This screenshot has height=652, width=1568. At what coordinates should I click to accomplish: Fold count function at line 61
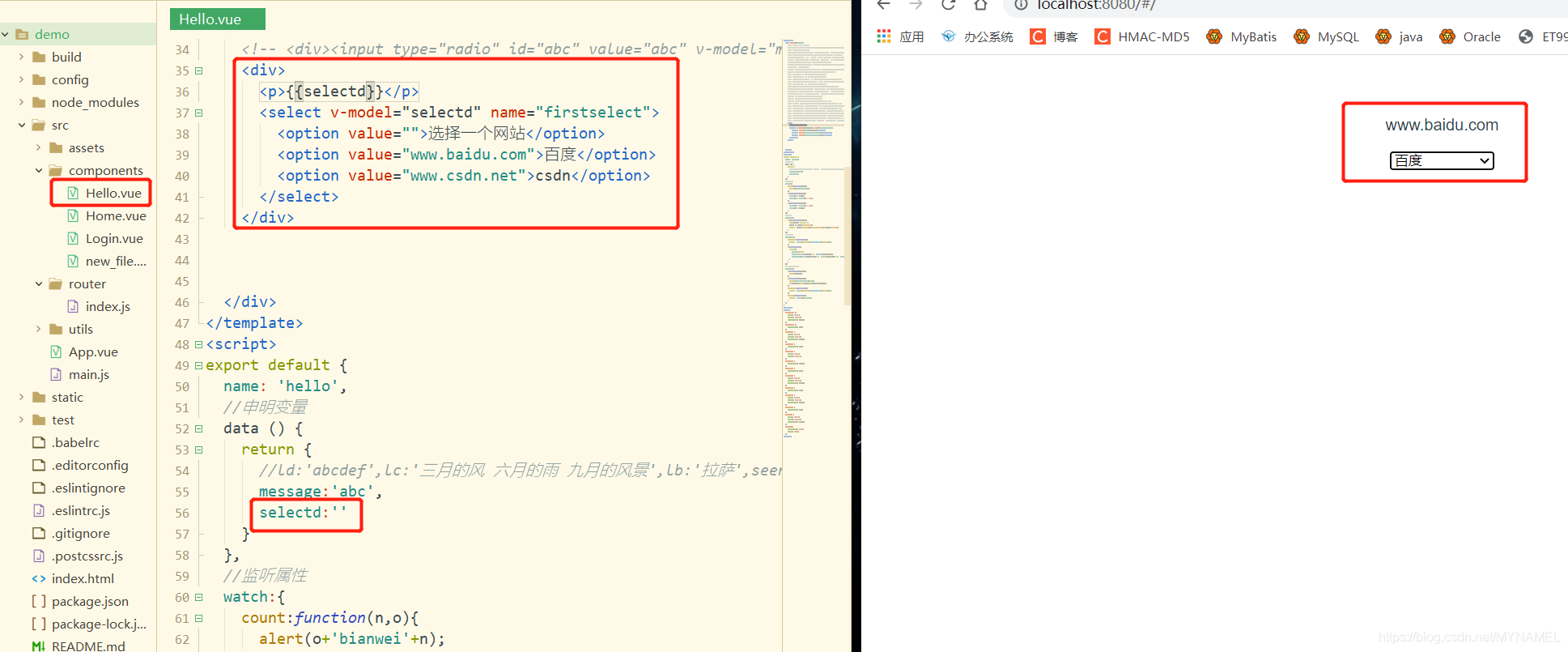(198, 618)
